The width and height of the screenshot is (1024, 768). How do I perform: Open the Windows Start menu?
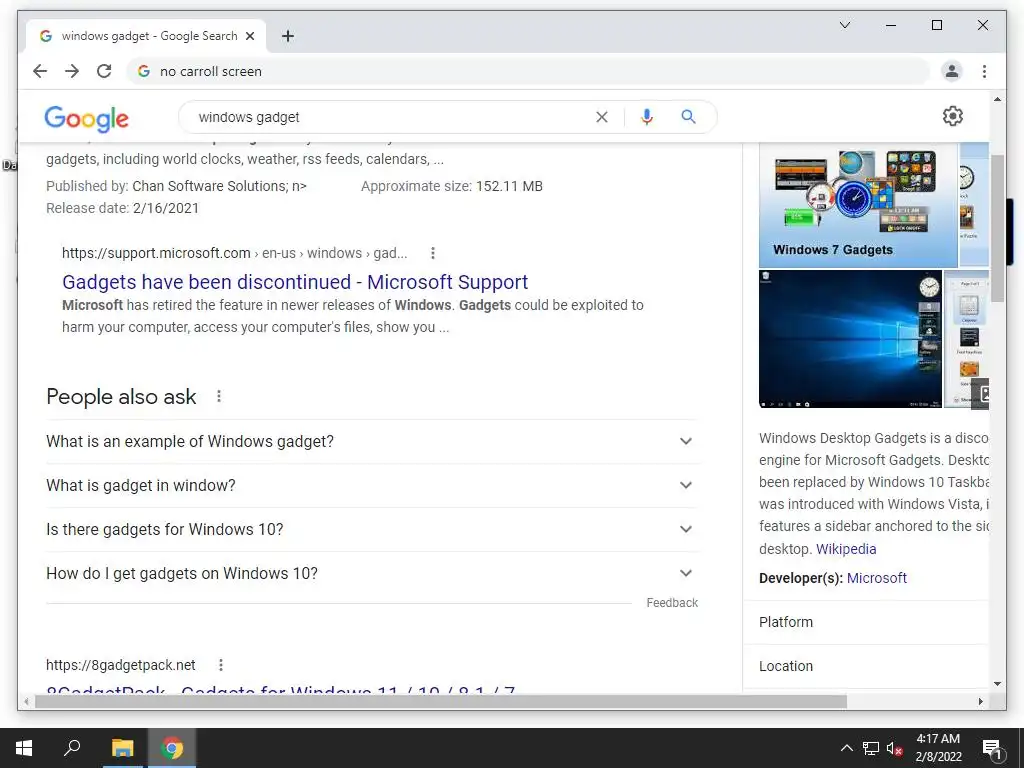pyautogui.click(x=24, y=748)
